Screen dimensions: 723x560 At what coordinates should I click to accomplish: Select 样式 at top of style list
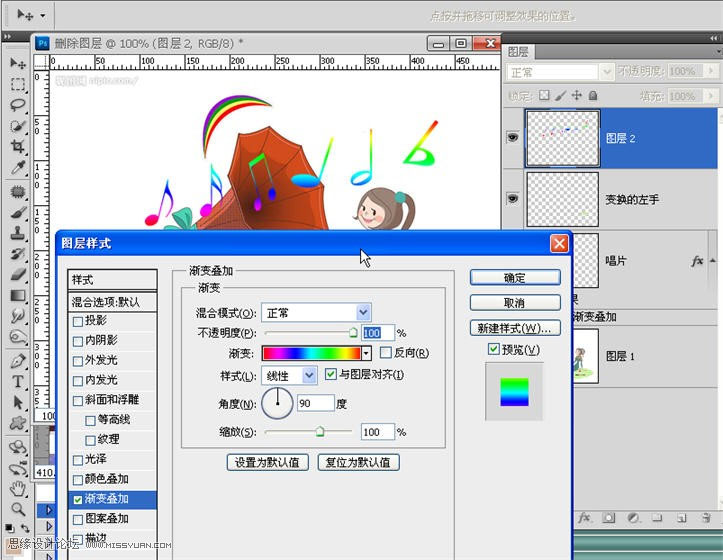113,280
